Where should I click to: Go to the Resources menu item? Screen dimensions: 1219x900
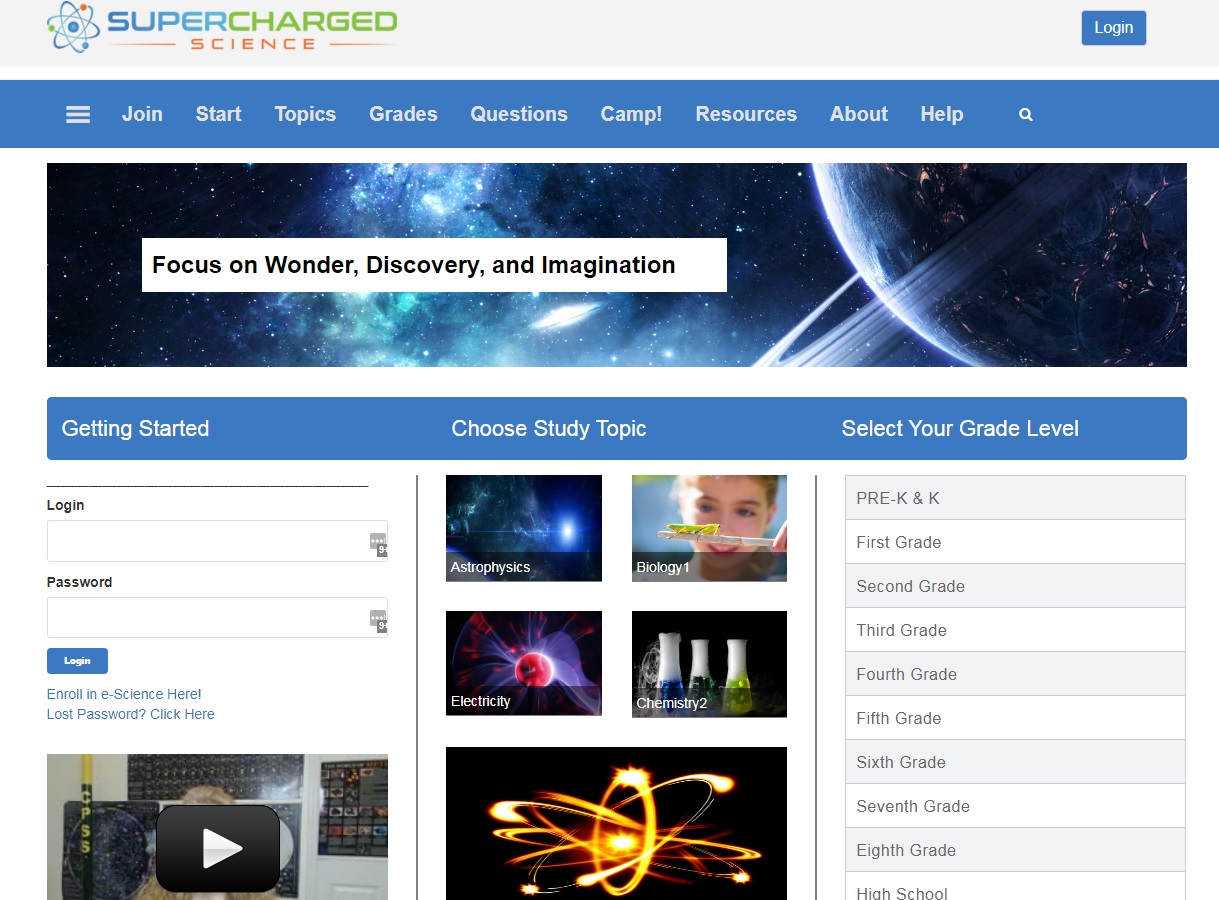(x=746, y=115)
